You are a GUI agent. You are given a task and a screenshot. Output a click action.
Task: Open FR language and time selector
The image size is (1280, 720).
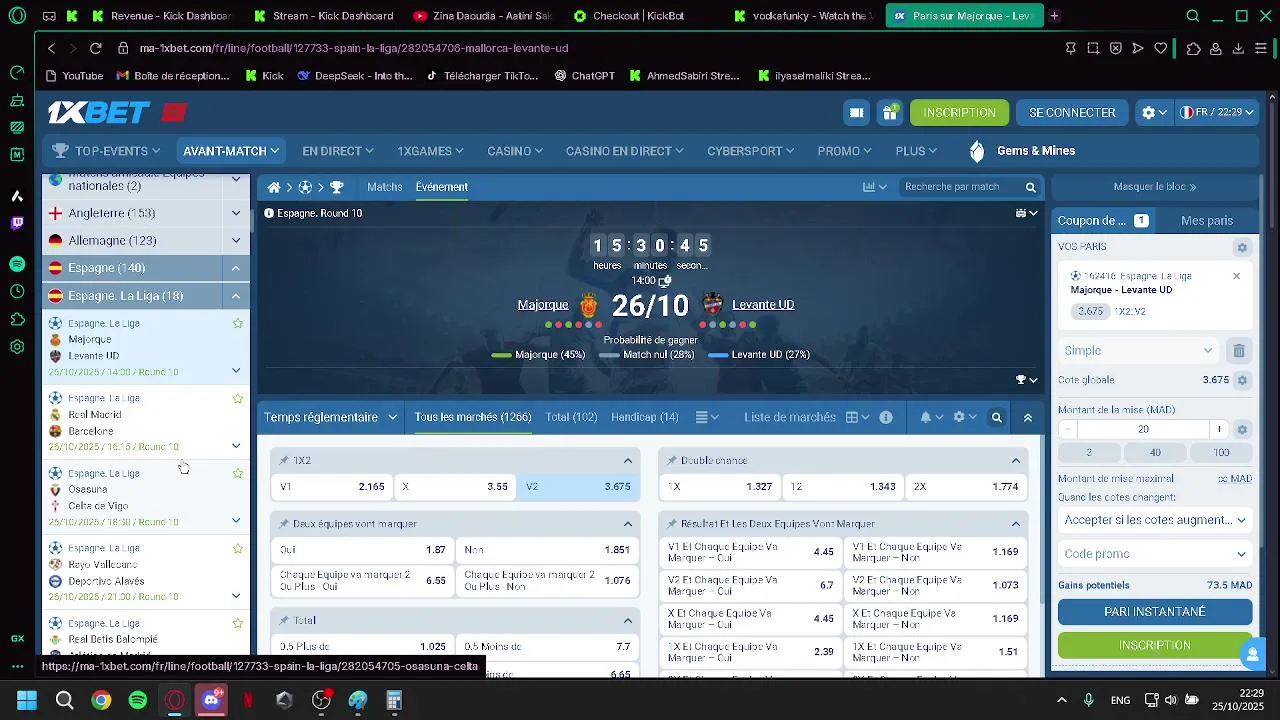click(1217, 113)
